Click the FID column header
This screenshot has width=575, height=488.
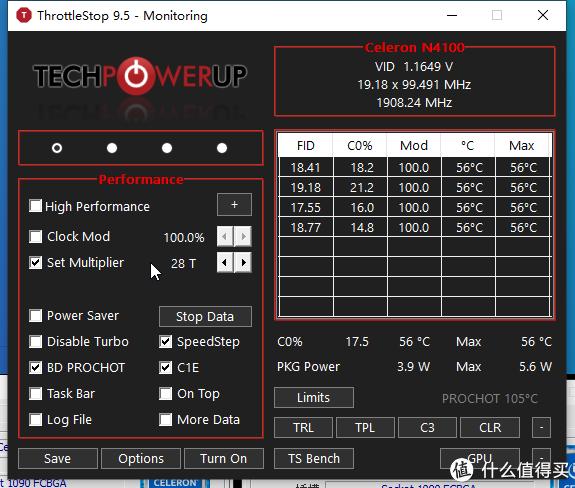[305, 146]
